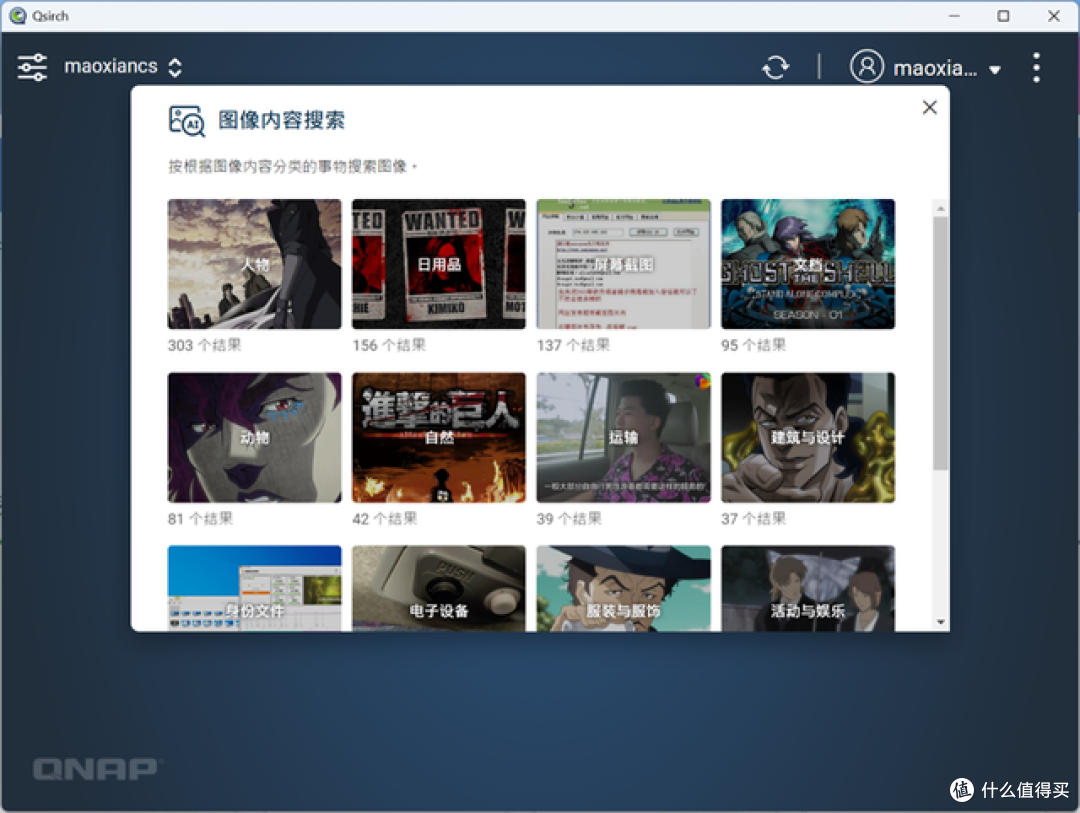The height and width of the screenshot is (813, 1080).
Task: Open the 活动与娱乐 category thumbnail
Action: click(x=808, y=588)
